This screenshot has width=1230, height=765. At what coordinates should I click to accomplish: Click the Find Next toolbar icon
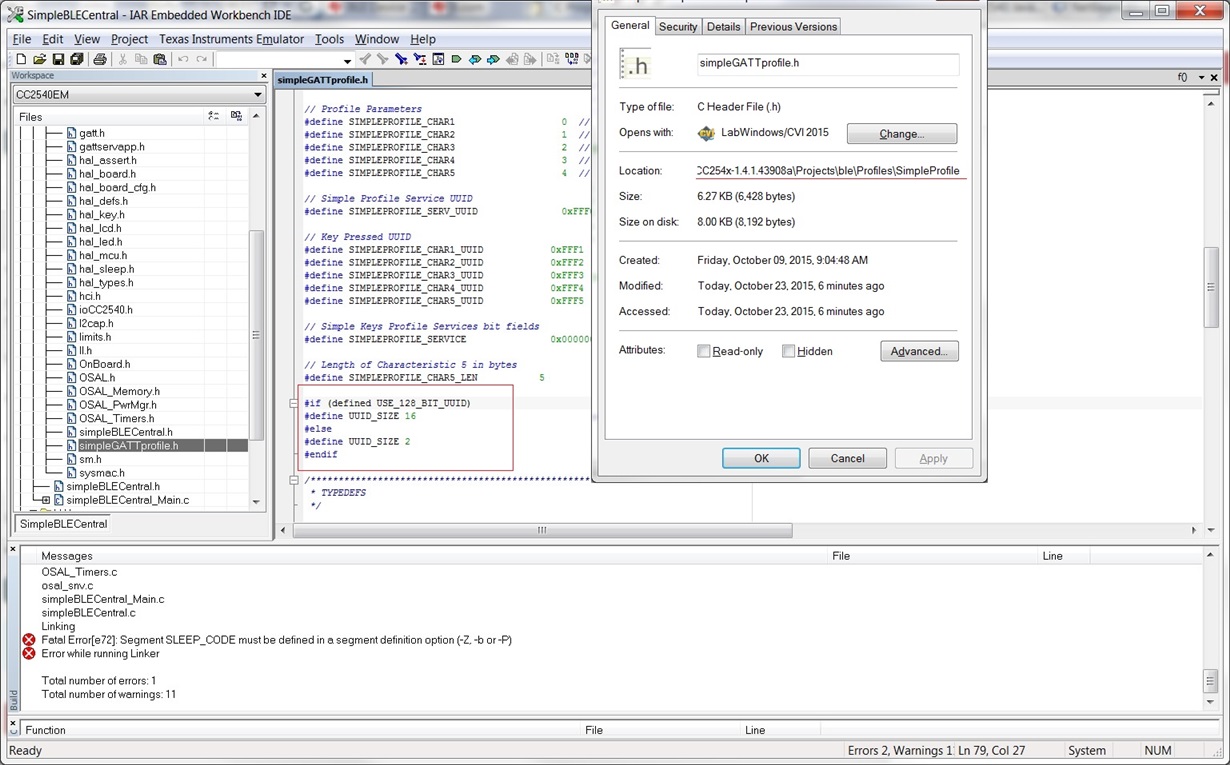point(383,60)
